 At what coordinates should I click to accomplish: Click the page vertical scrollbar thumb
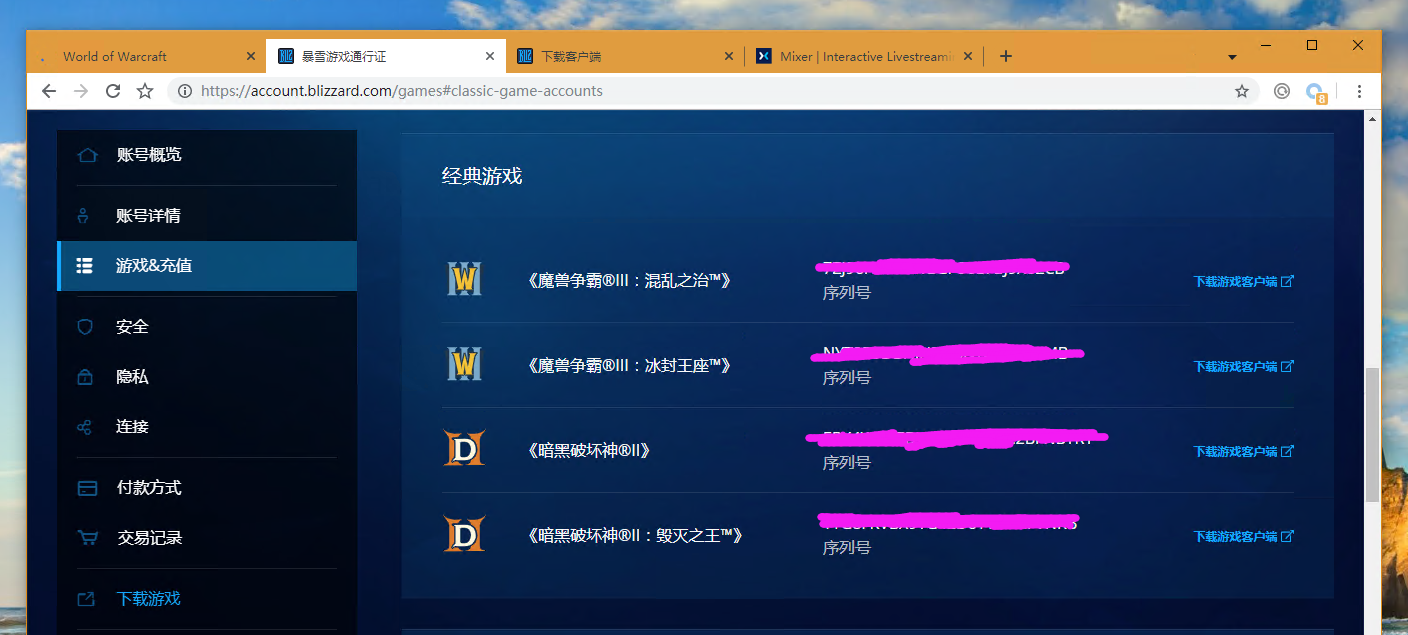(1372, 435)
